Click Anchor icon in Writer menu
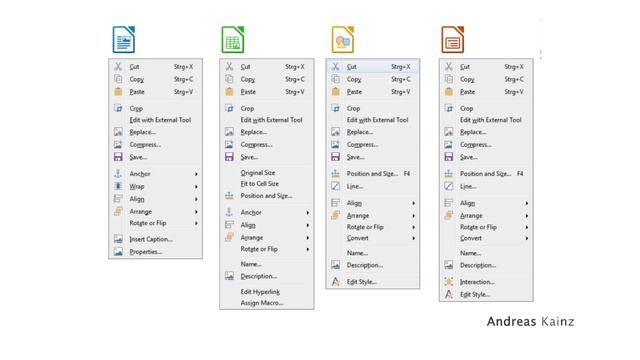640x360 pixels. [x=118, y=173]
